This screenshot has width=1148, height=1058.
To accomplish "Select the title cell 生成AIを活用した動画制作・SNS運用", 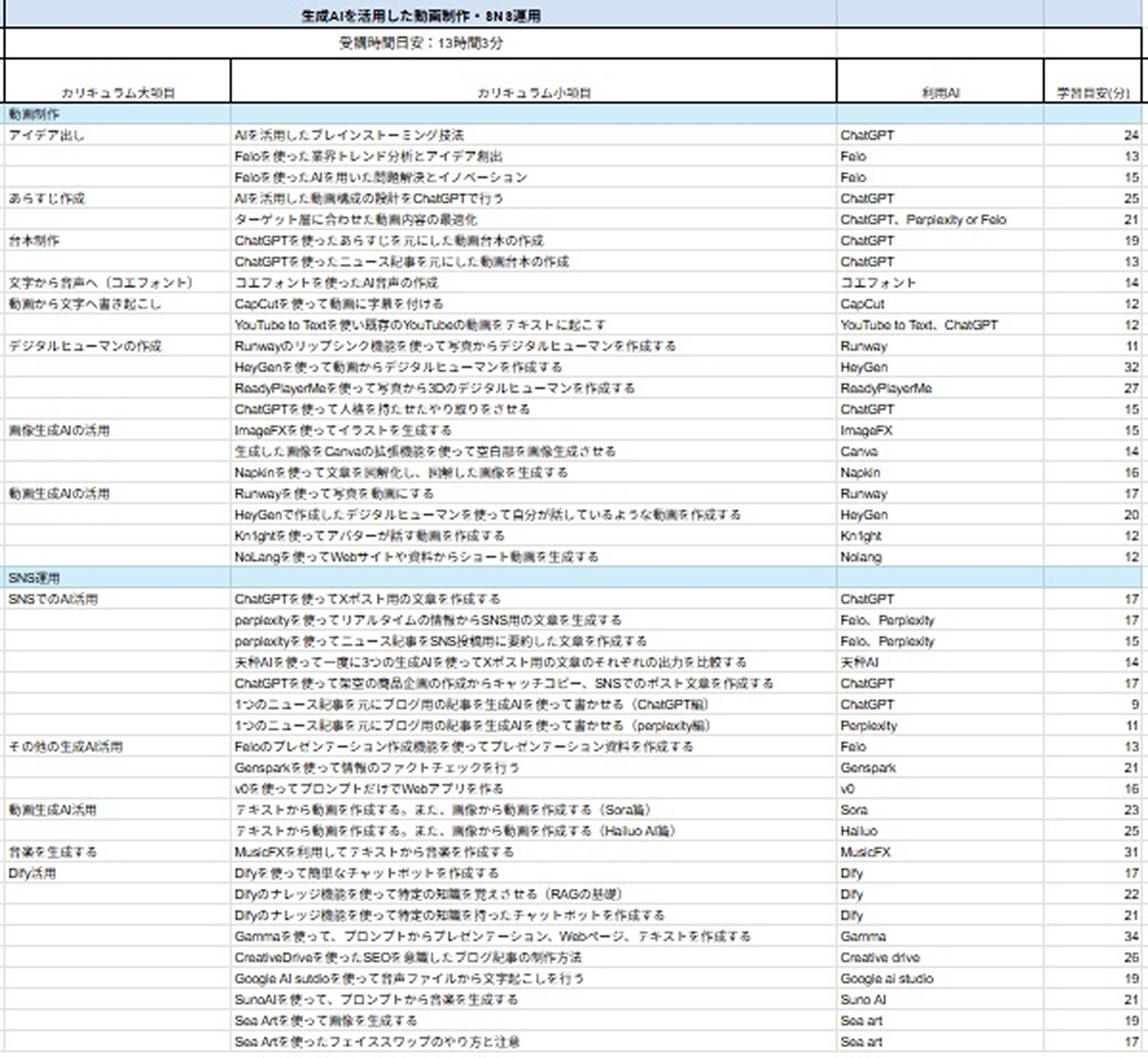I will point(421,16).
